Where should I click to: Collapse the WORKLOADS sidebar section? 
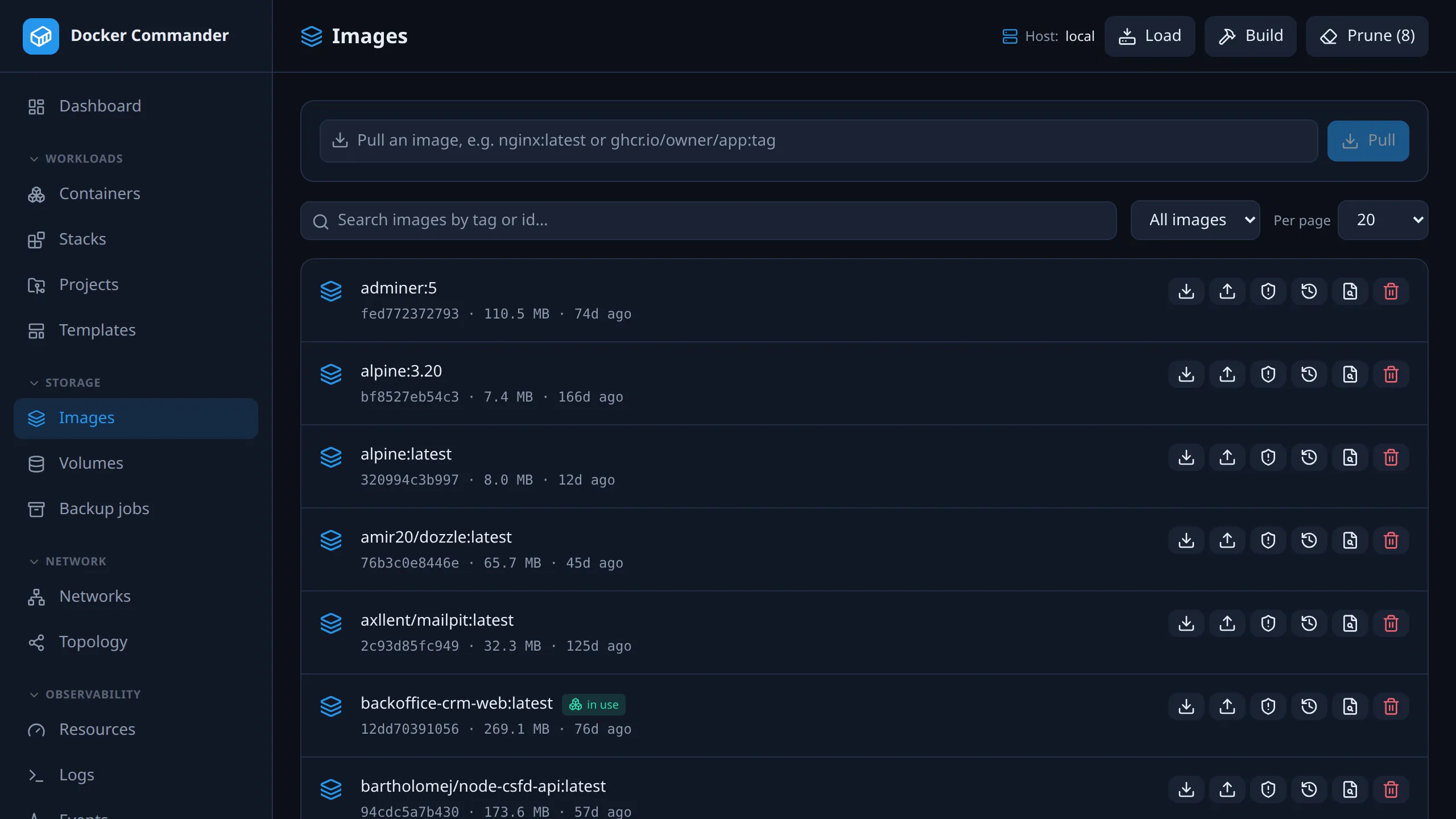[76, 159]
